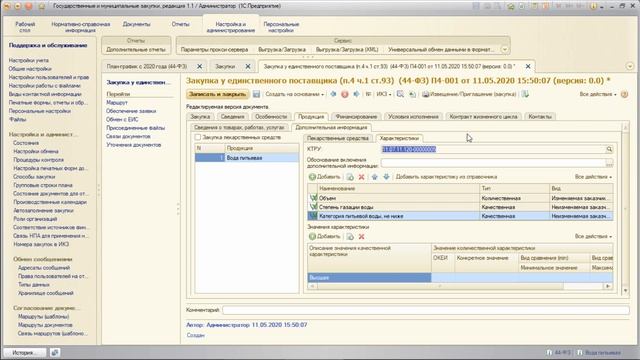
Task: Click green plus Добавить in values toolbar
Action: 324,236
